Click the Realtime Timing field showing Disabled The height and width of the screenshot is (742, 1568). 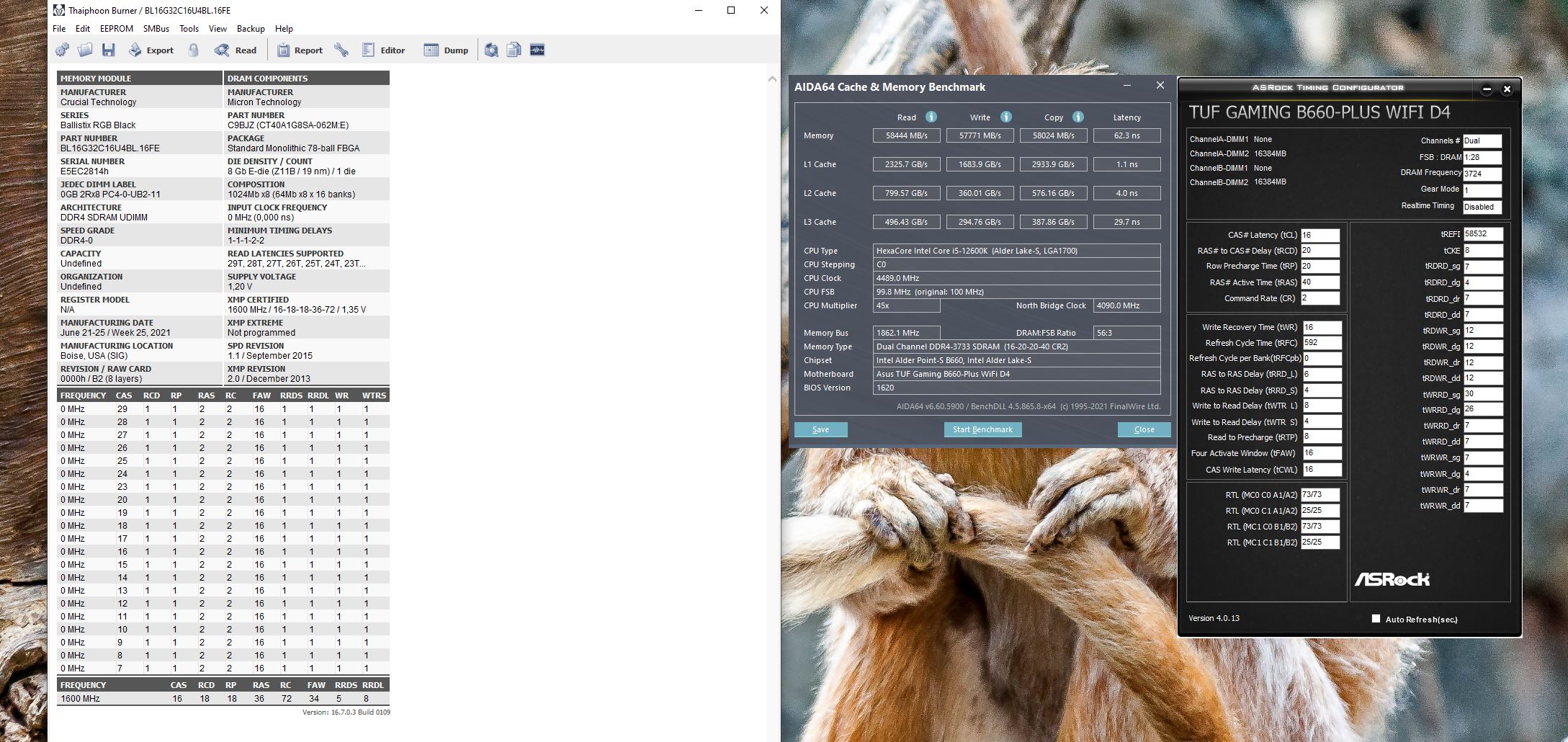coord(1482,207)
